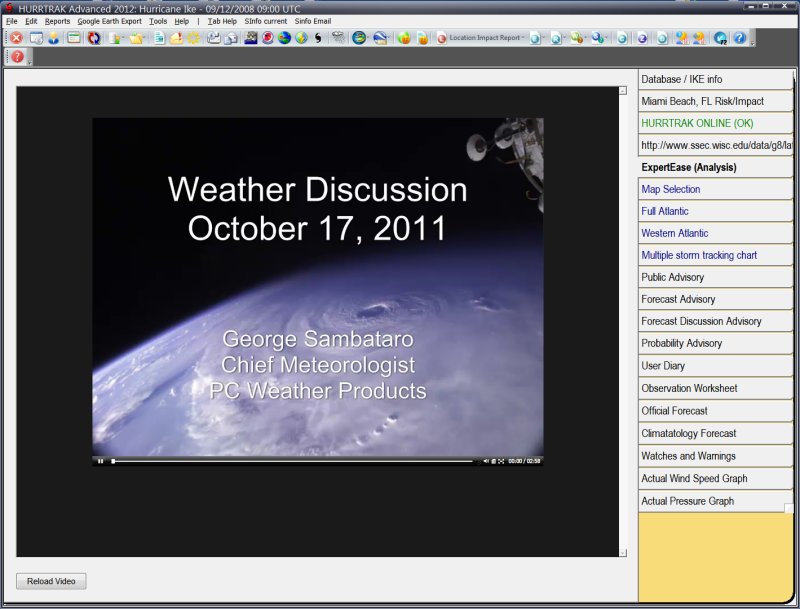
Task: Click the open folder toolbar icon
Action: coord(136,38)
